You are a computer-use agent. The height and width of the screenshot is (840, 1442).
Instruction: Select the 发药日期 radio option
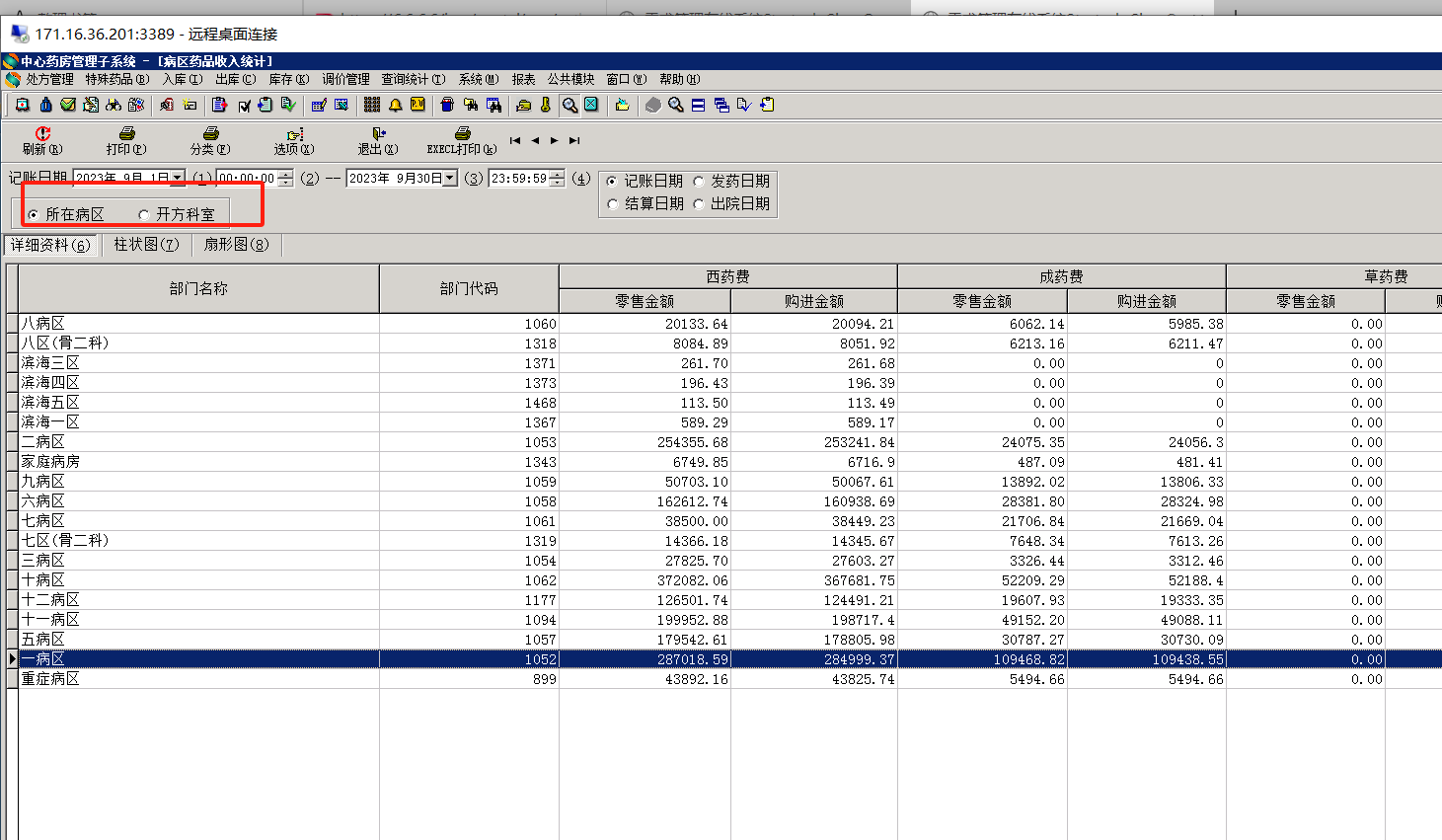tap(700, 181)
